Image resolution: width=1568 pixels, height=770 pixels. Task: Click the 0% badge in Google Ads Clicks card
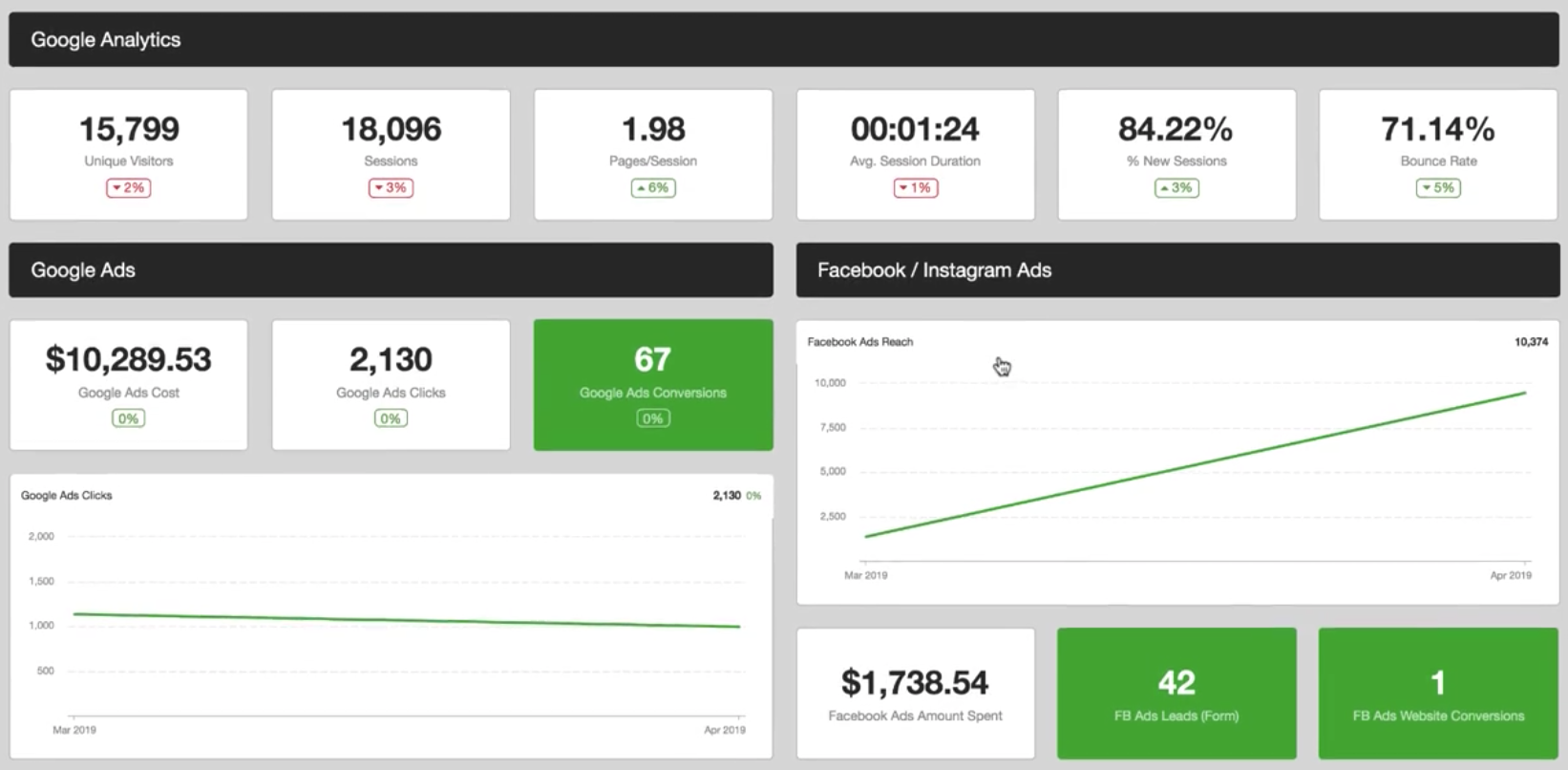pyautogui.click(x=391, y=418)
